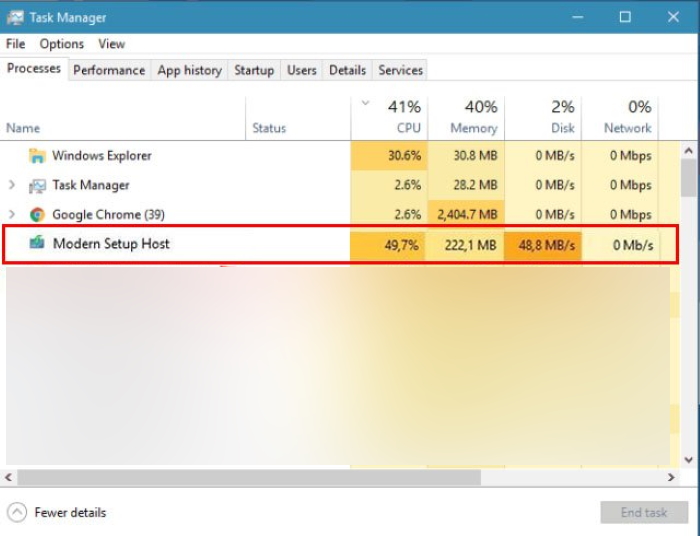The width and height of the screenshot is (700, 536).
Task: Select the Task Manager process name
Action: (91, 185)
